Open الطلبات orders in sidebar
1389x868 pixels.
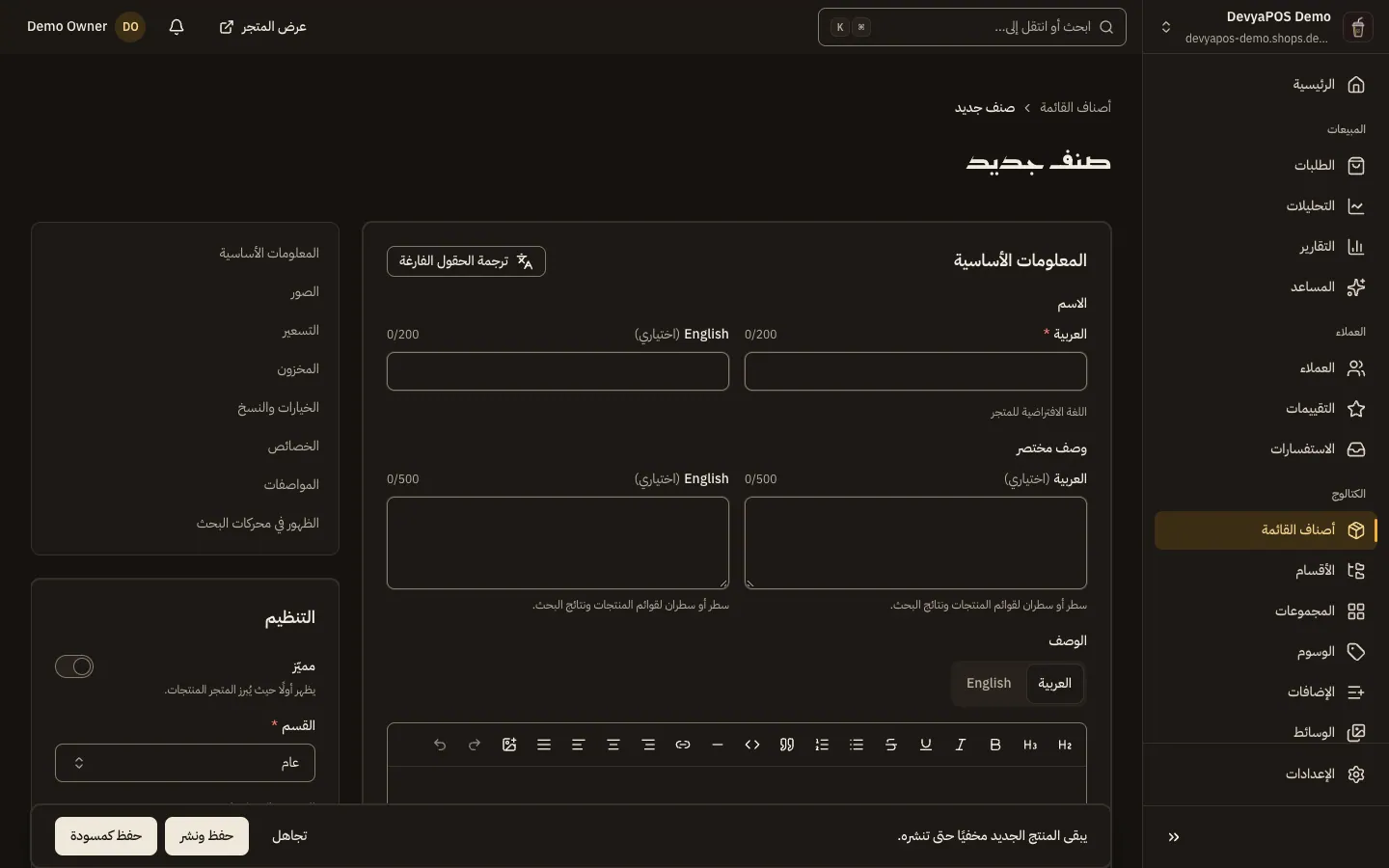click(x=1266, y=166)
